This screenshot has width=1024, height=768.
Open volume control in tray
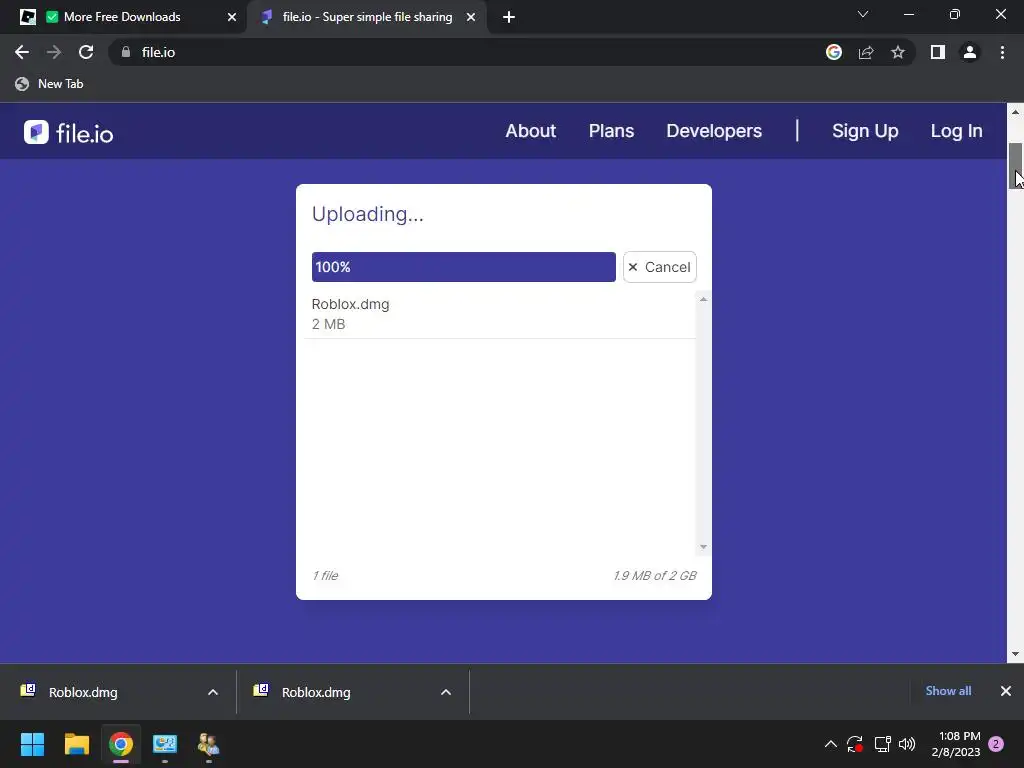coord(907,744)
